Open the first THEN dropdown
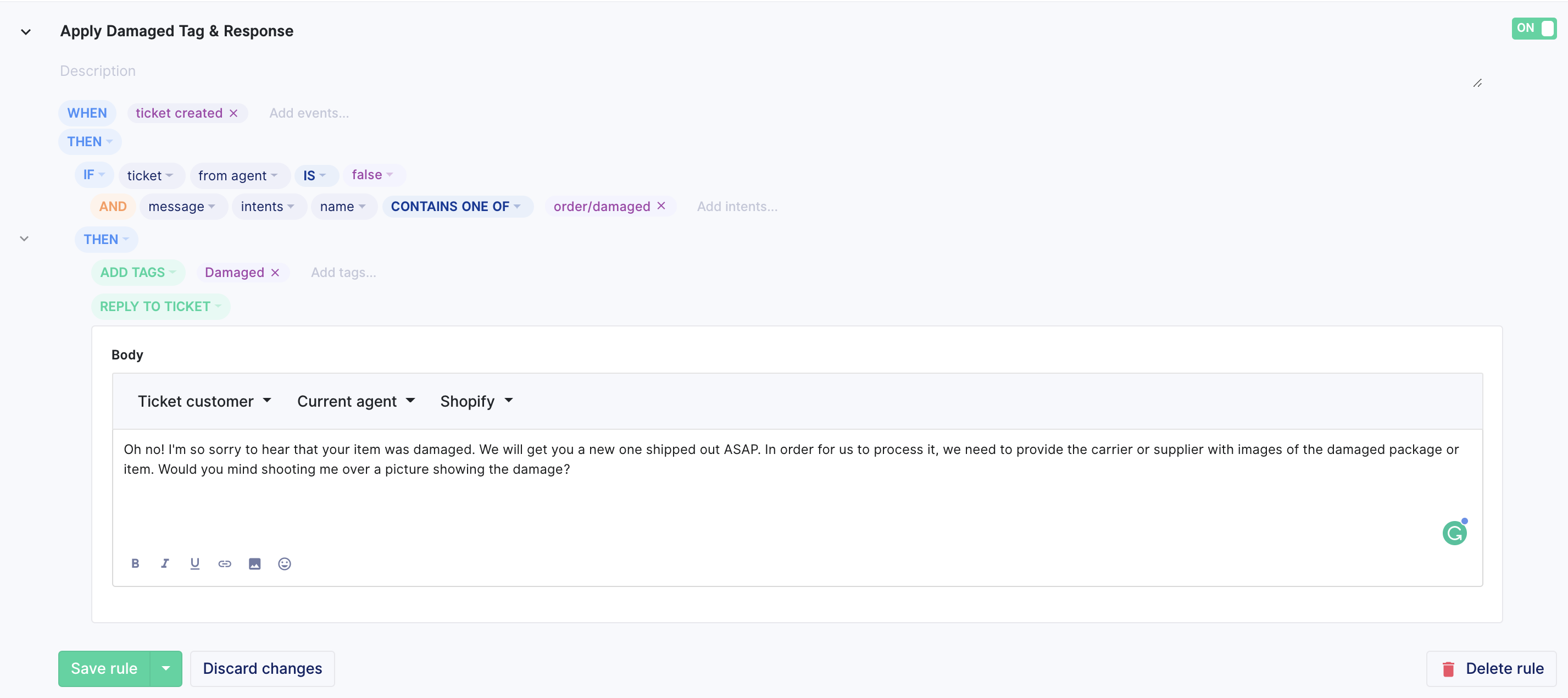1568x698 pixels. click(x=90, y=141)
